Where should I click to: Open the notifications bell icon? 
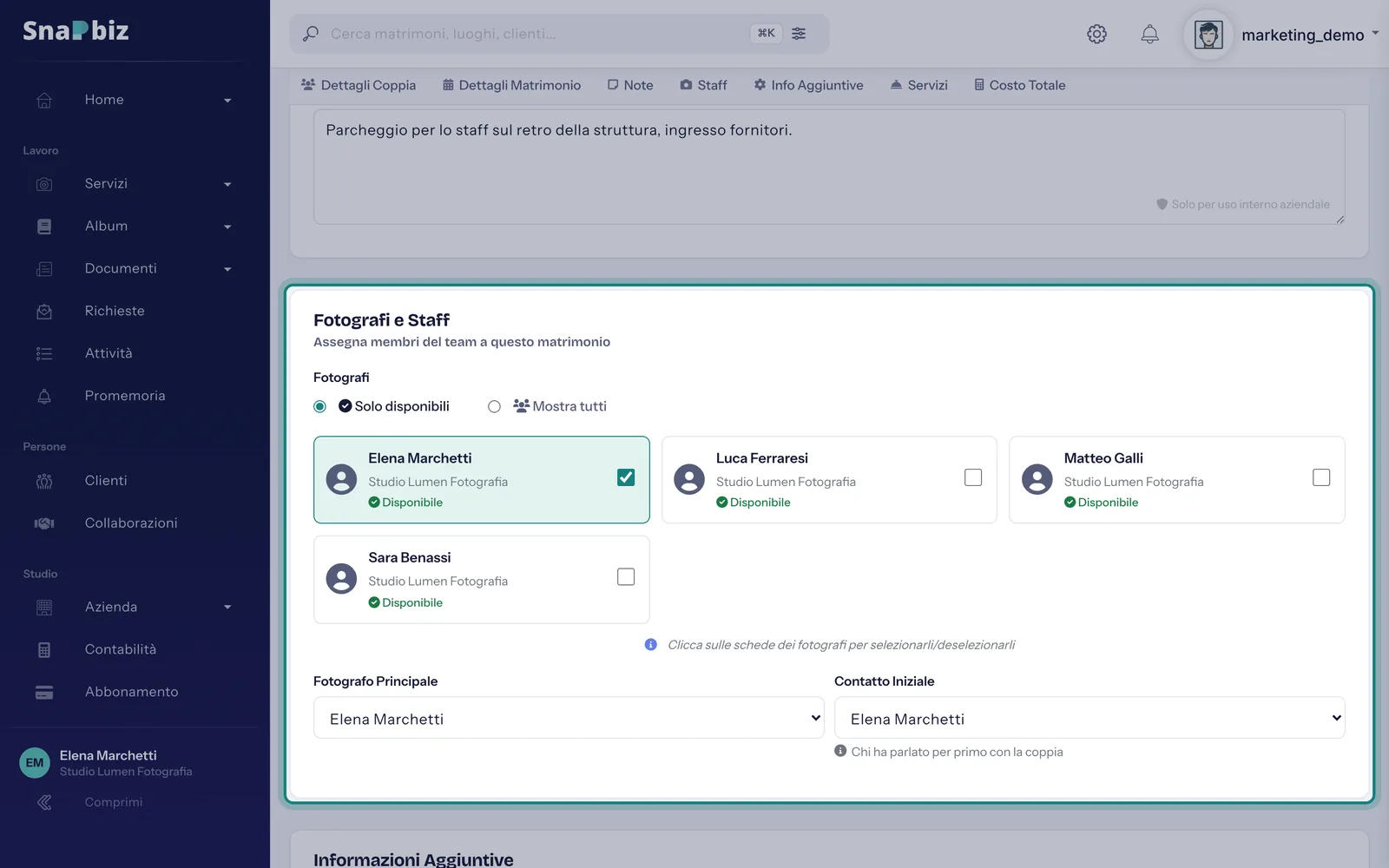[x=1149, y=34]
